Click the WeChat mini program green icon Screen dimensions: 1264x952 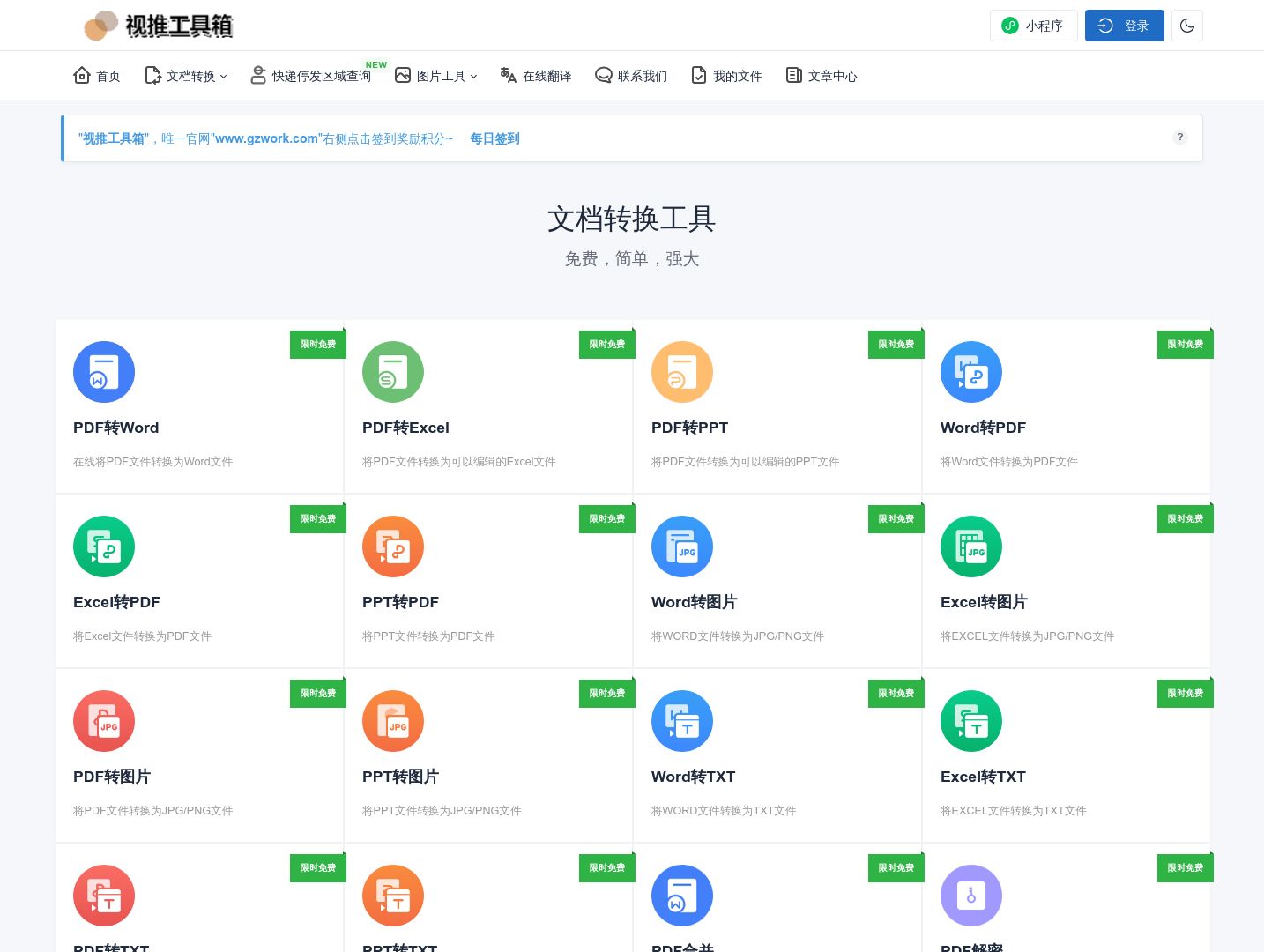tap(1010, 26)
